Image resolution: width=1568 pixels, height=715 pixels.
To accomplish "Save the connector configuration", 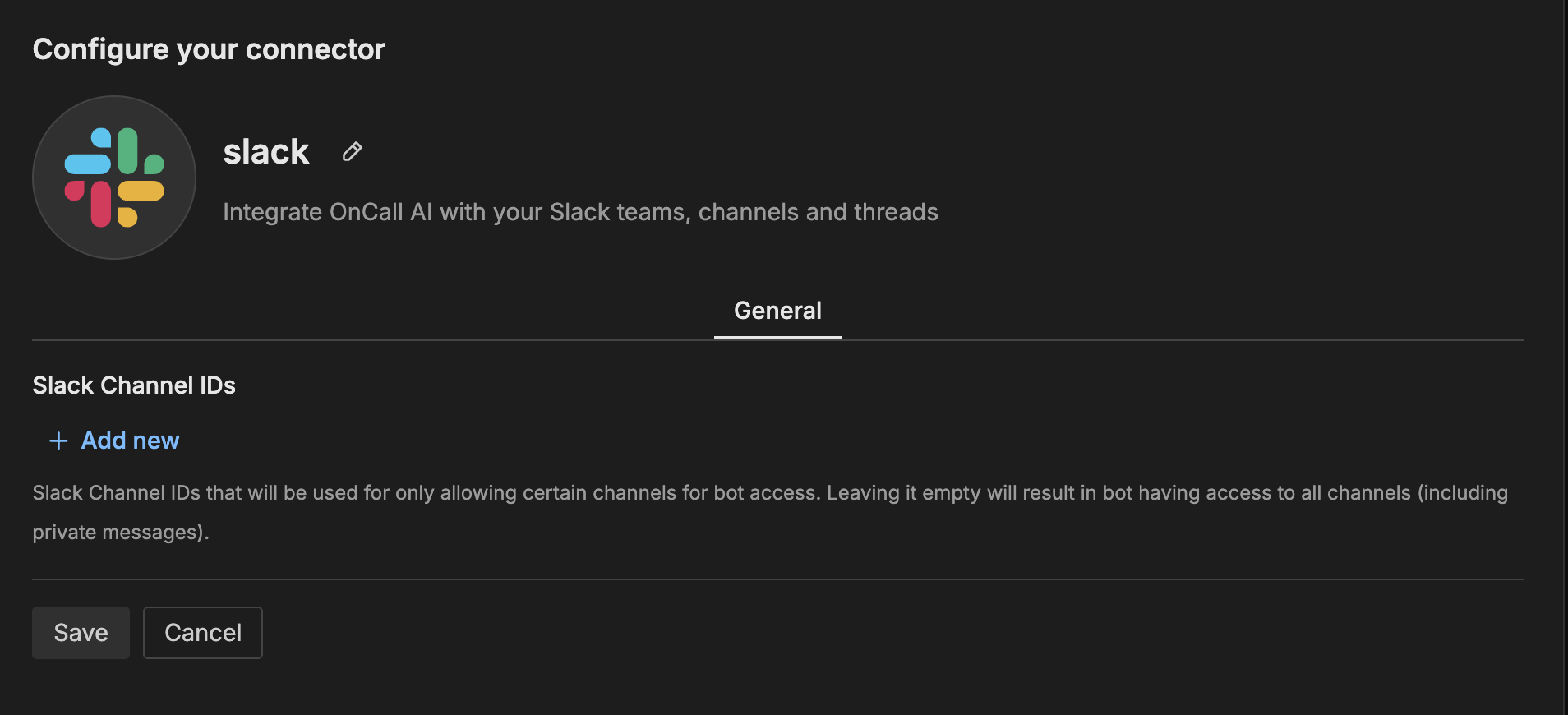I will 81,633.
